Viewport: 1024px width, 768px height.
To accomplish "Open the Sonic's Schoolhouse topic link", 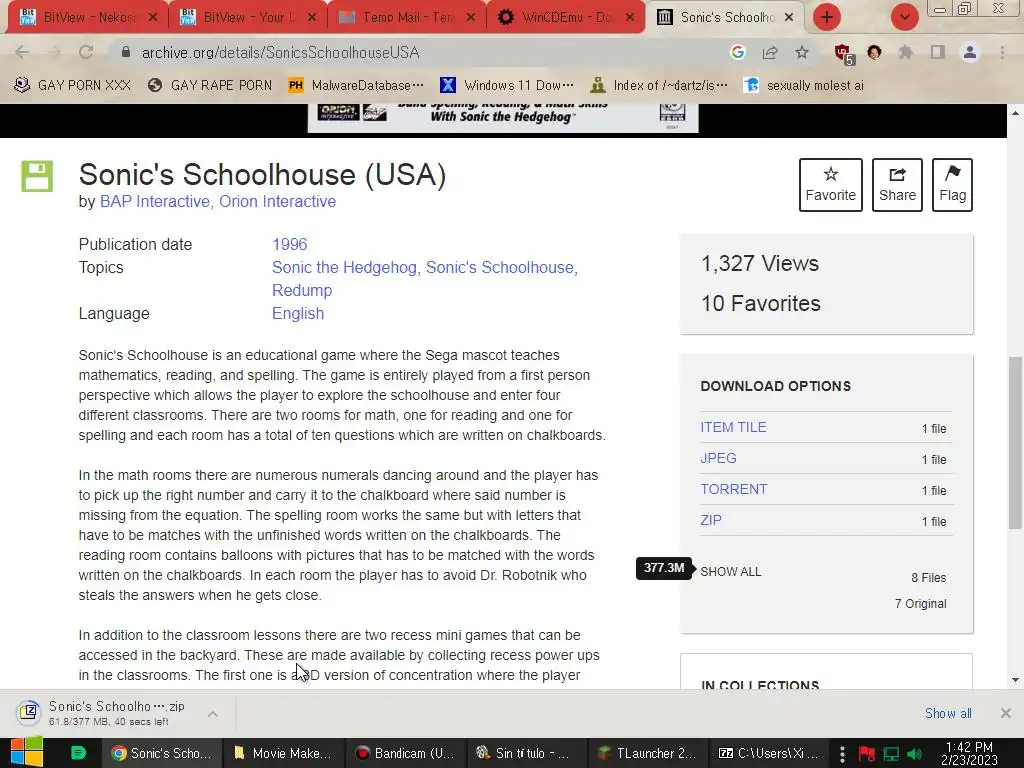I will [x=502, y=268].
